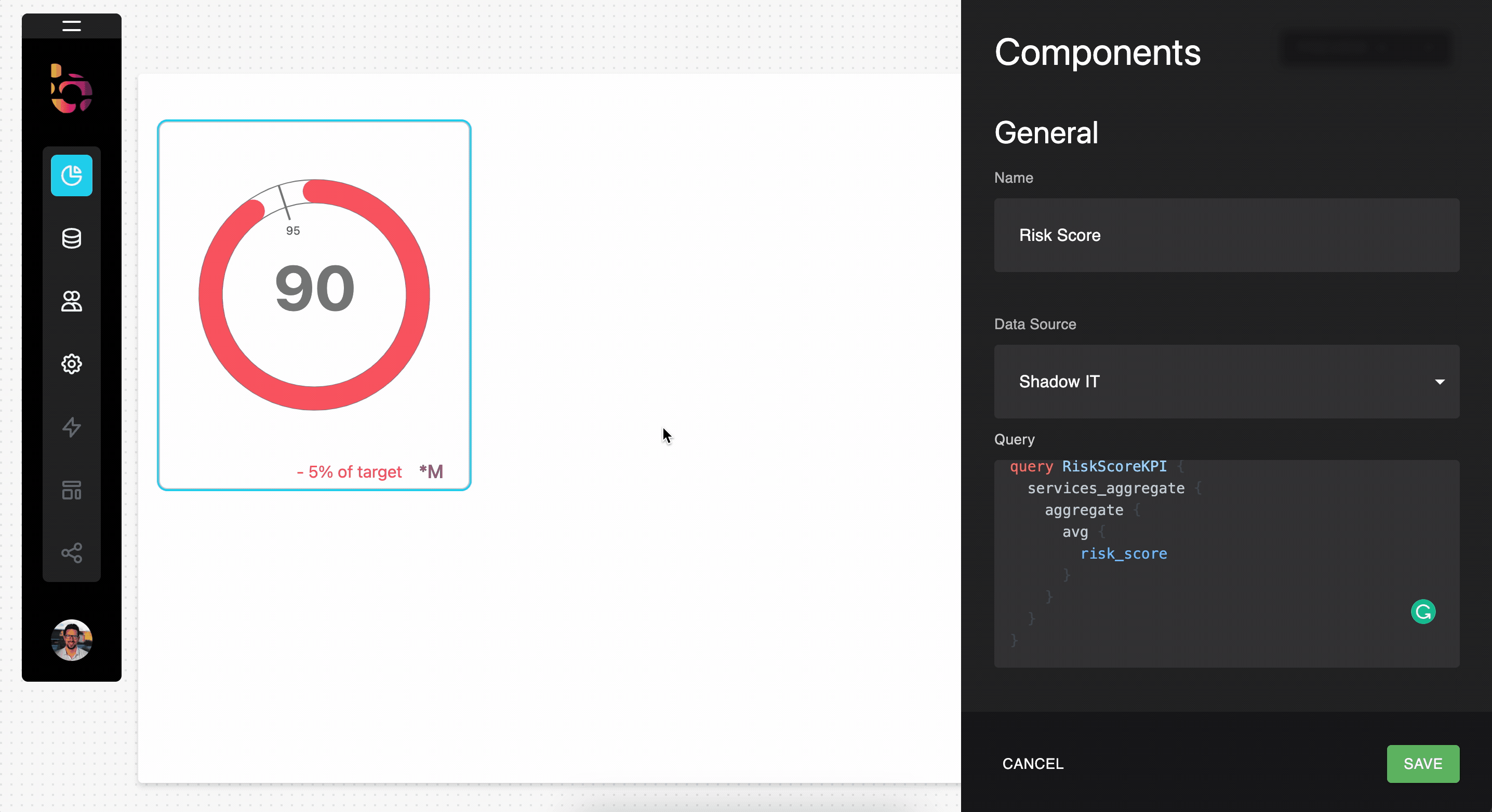Open the database data sources icon

[x=71, y=238]
